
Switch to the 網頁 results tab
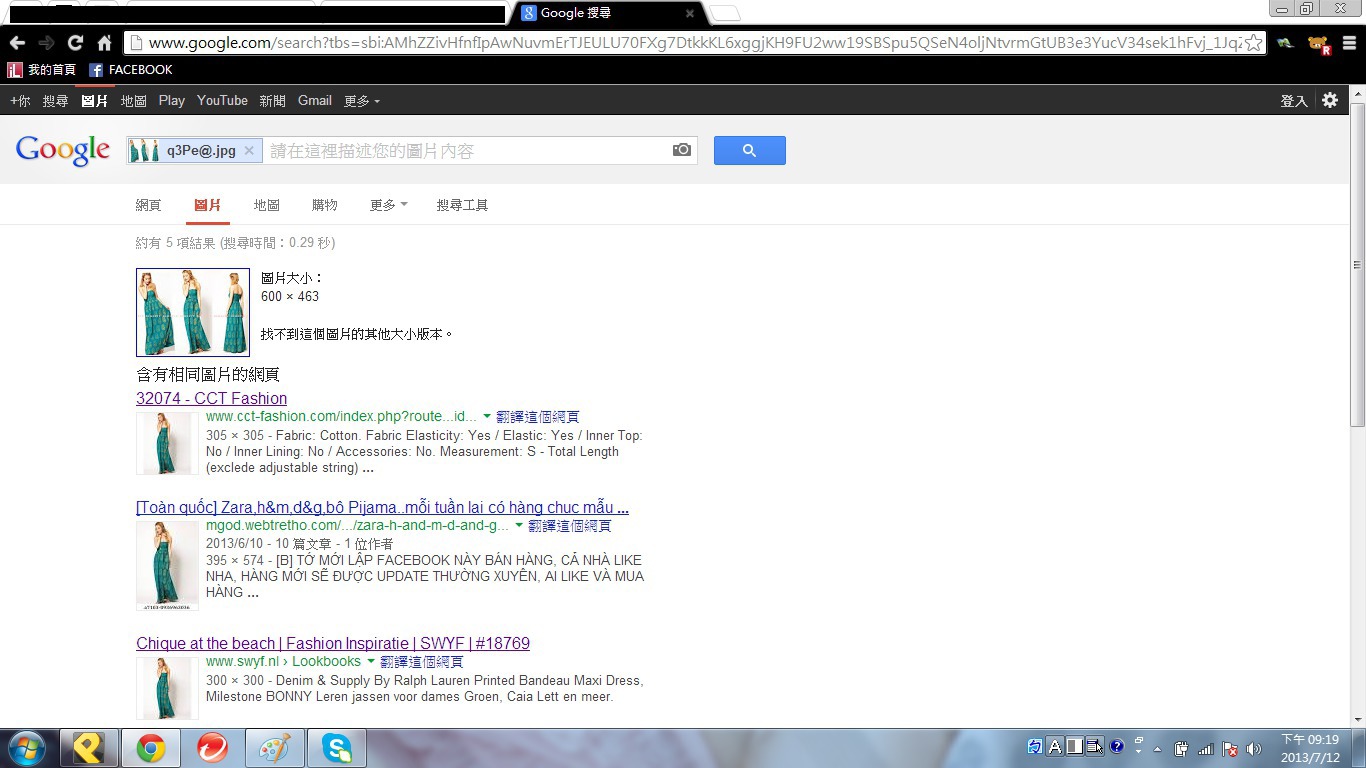click(x=148, y=205)
